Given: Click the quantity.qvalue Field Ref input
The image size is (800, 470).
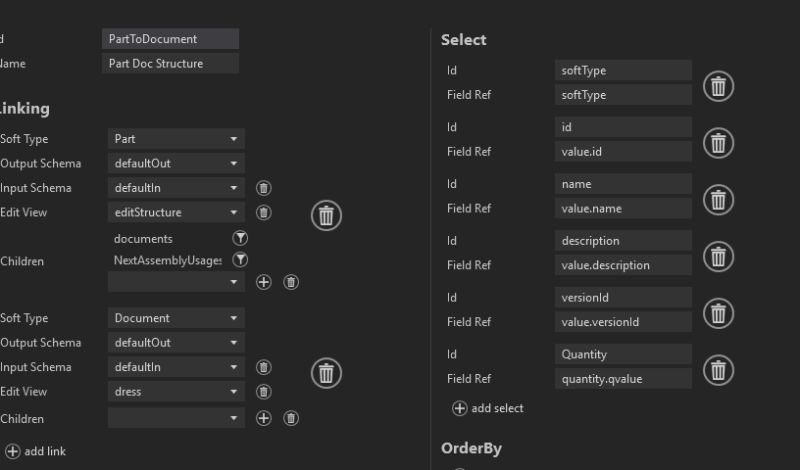Looking at the screenshot, I should pyautogui.click(x=623, y=378).
